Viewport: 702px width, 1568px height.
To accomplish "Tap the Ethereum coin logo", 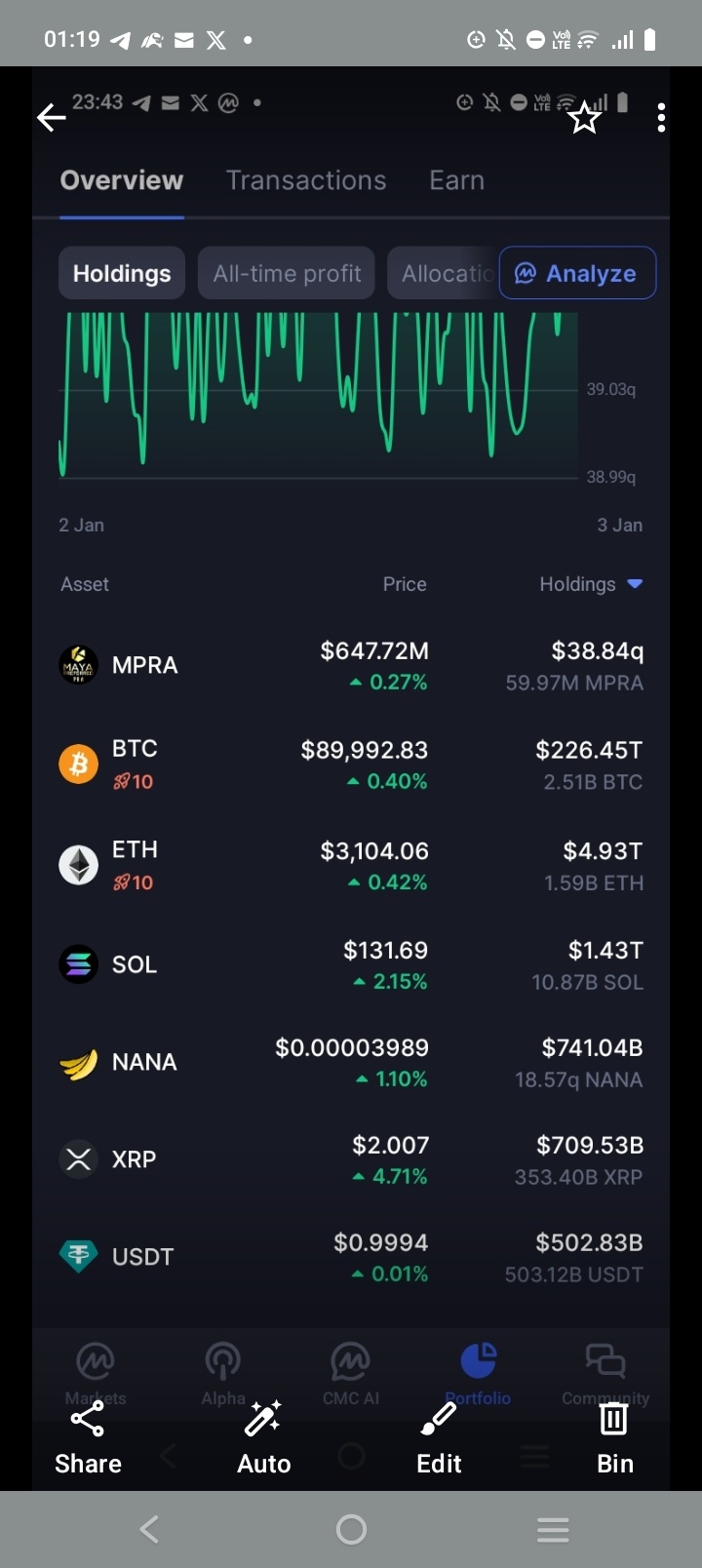I will [79, 865].
